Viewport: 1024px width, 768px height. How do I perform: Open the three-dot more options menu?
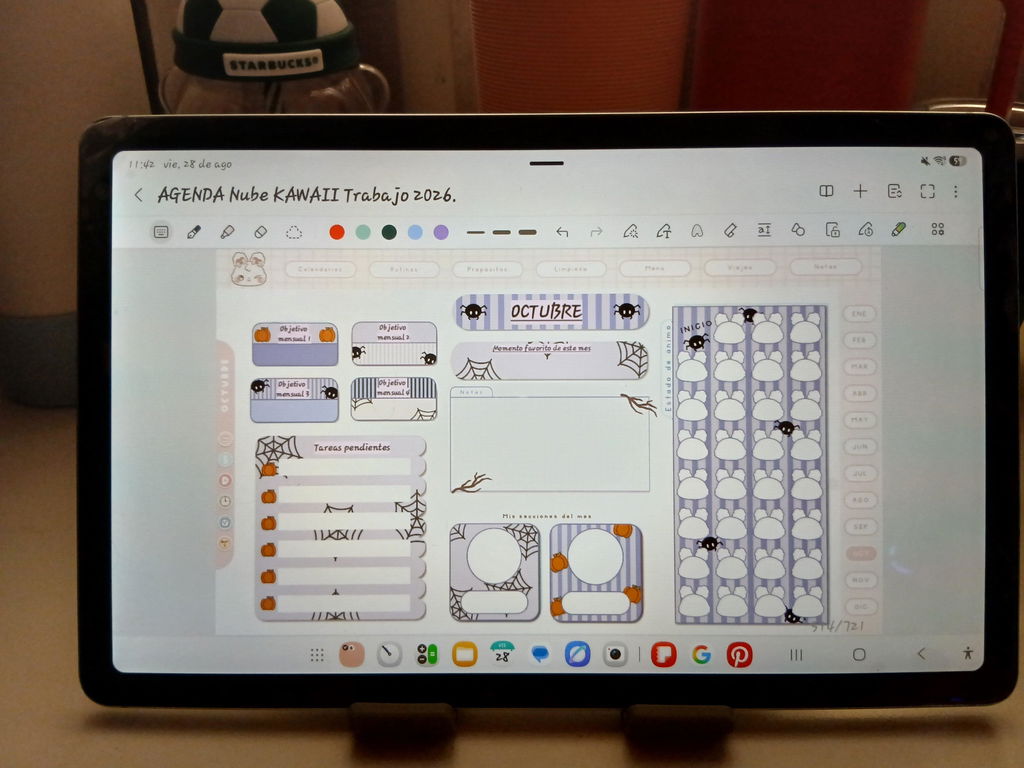click(955, 191)
